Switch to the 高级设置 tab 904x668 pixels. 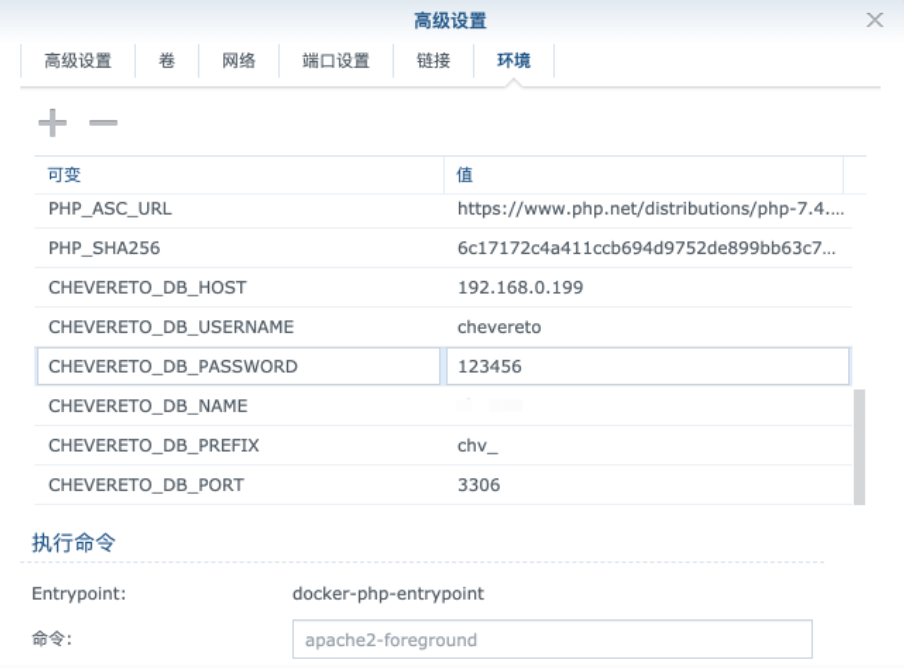(x=78, y=61)
